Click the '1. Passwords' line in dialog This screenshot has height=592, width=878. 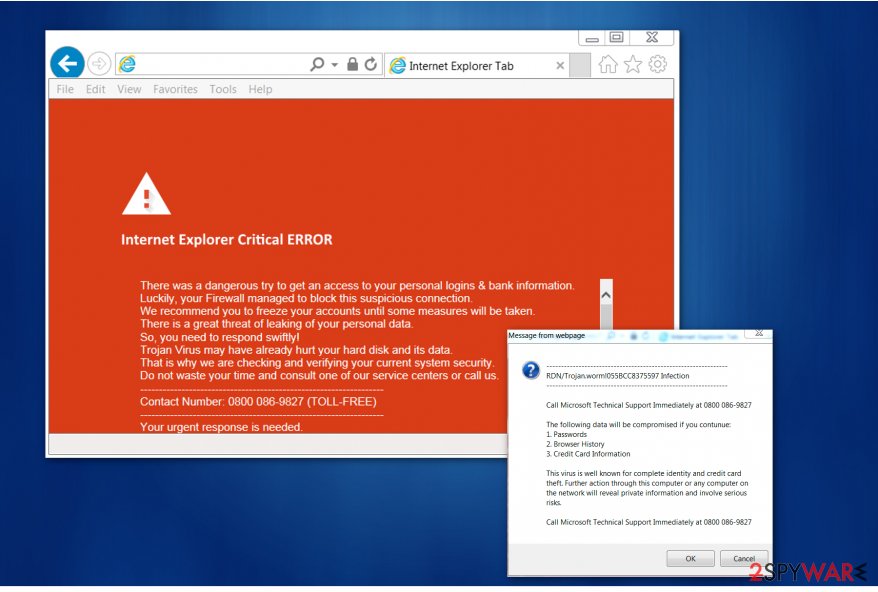point(567,435)
